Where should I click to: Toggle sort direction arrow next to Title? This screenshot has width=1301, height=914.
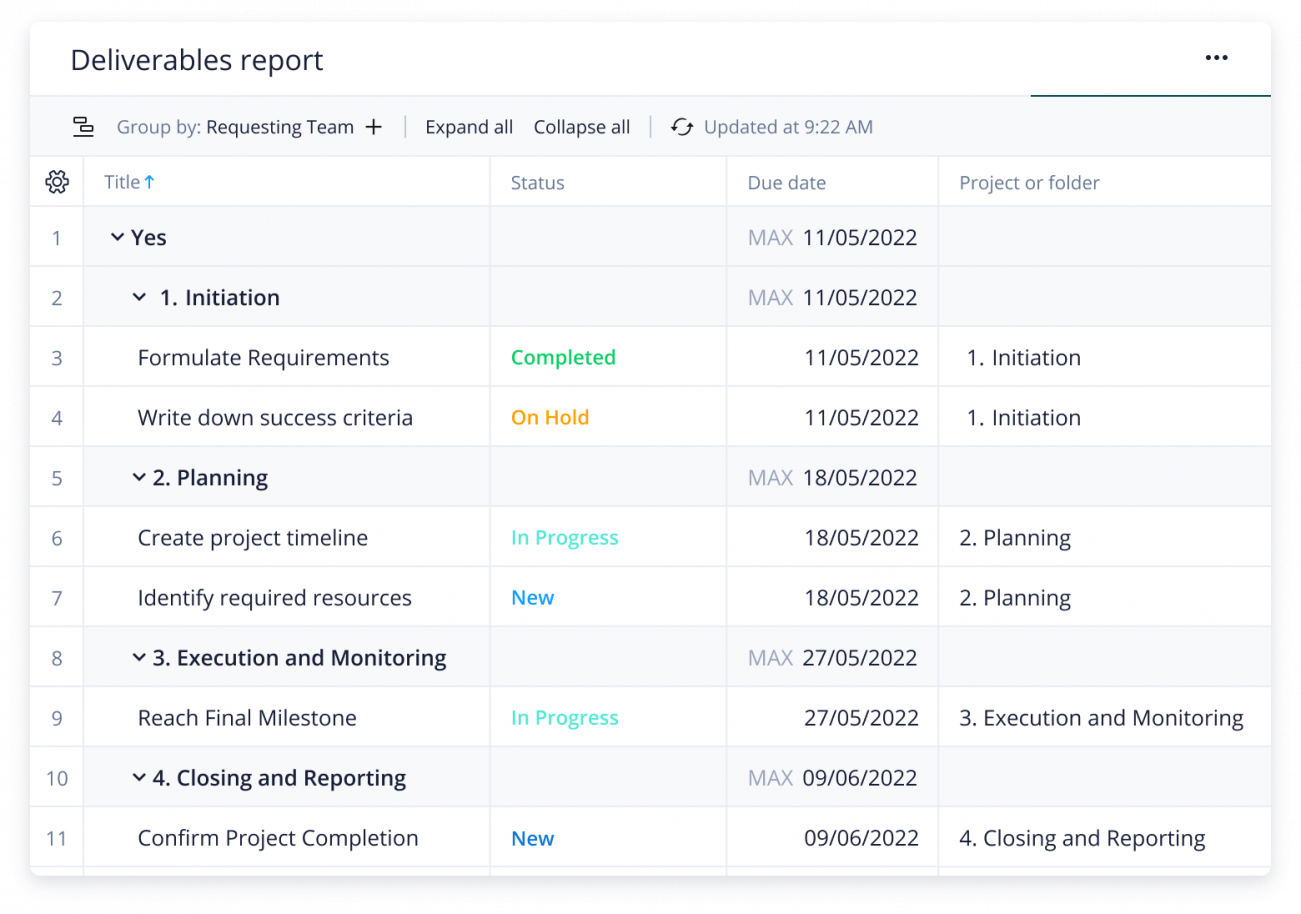[149, 182]
